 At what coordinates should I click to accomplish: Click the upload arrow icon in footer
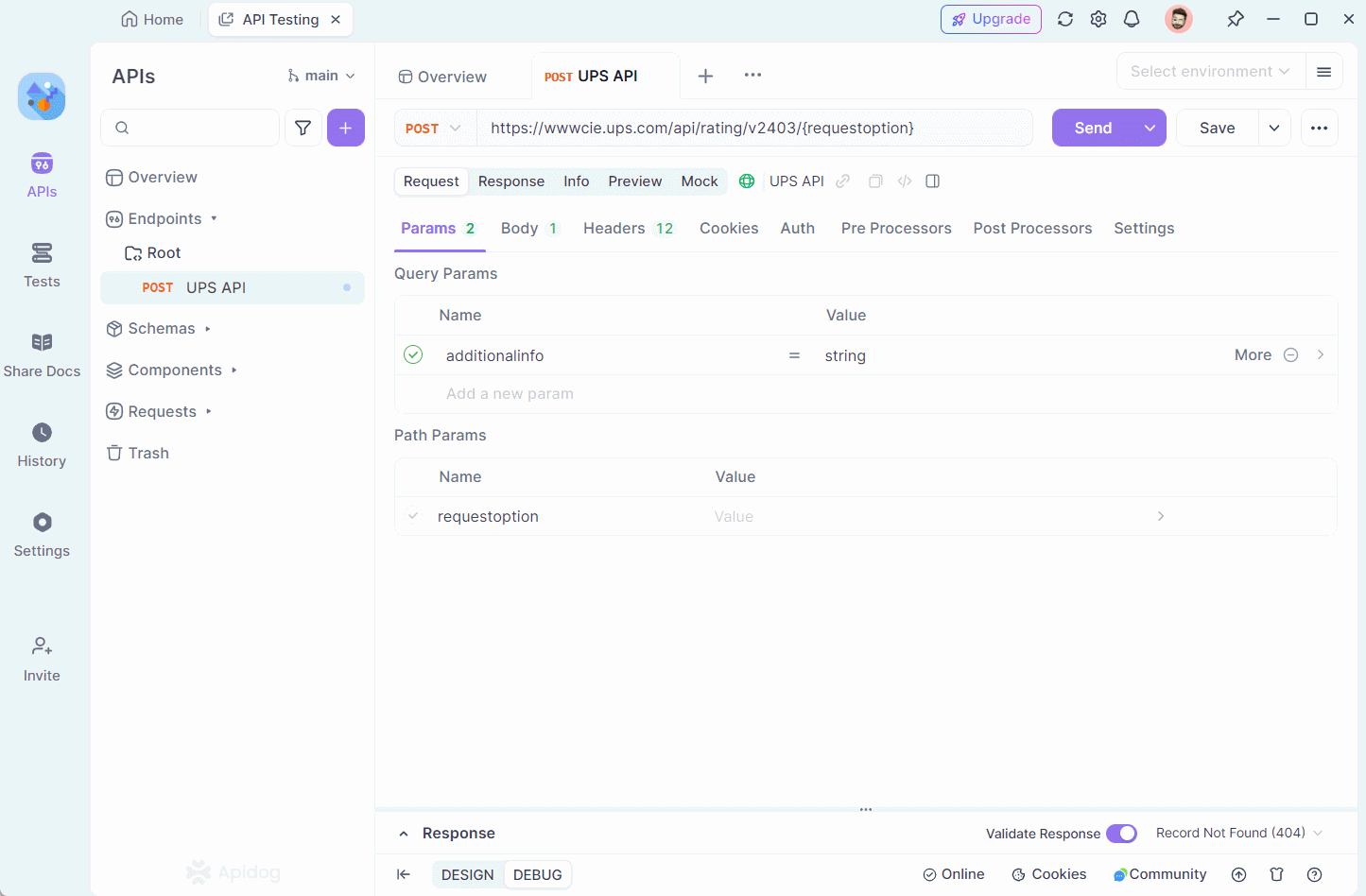[1239, 874]
